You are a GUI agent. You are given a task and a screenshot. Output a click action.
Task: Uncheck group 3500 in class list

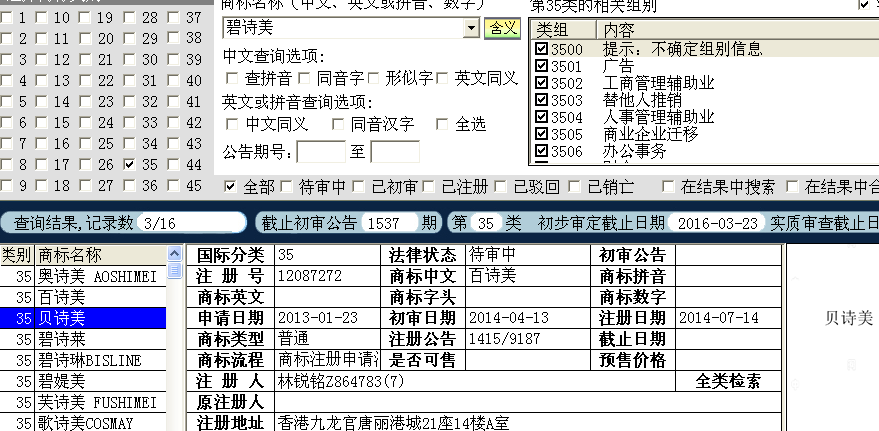[541, 49]
